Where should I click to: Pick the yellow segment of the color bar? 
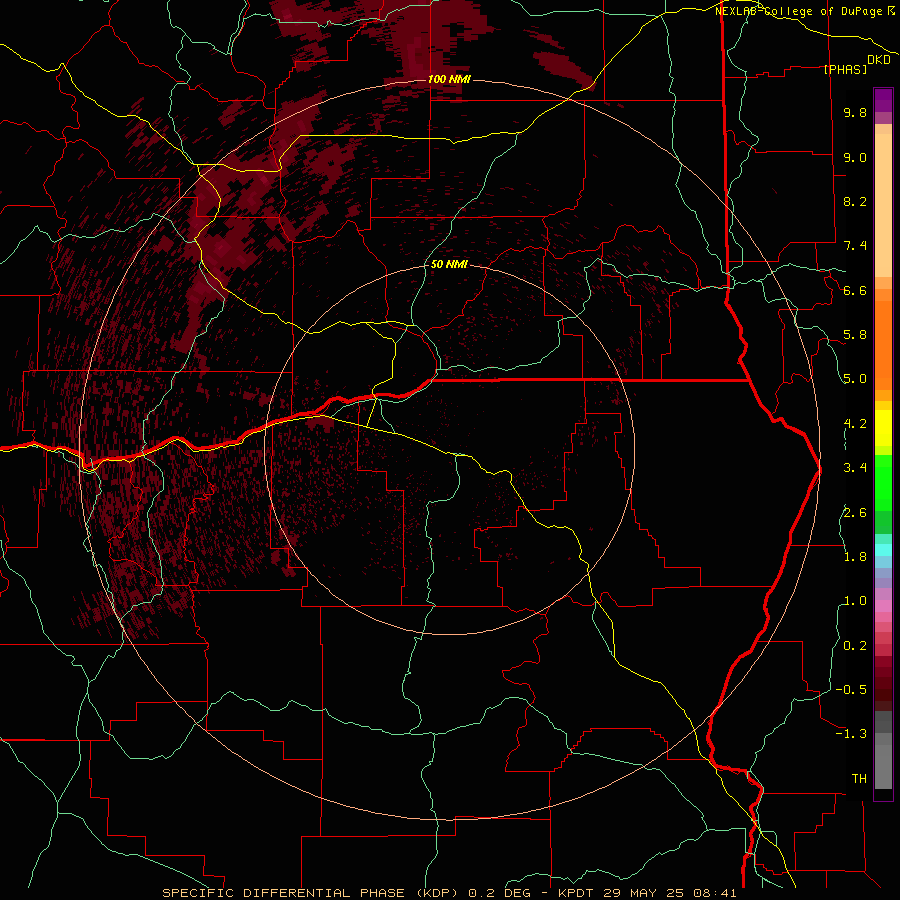[x=883, y=428]
